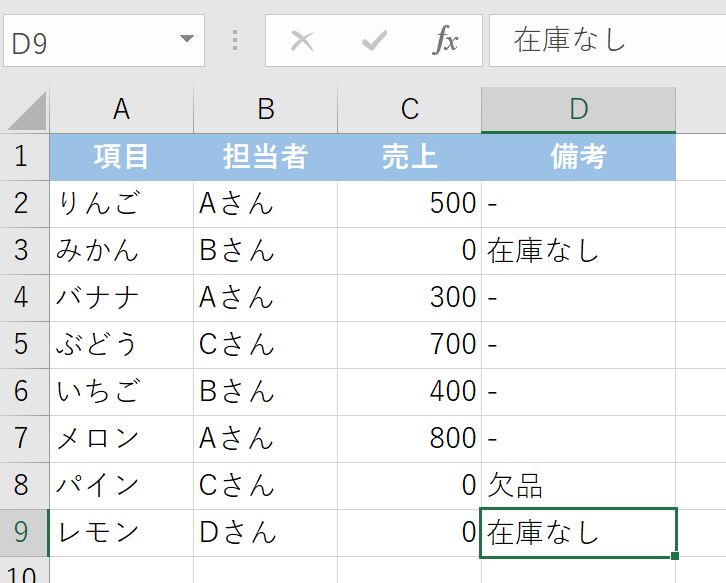Screen dimensions: 726x583
Task: Click the 項目 header cell
Action: (x=121, y=157)
